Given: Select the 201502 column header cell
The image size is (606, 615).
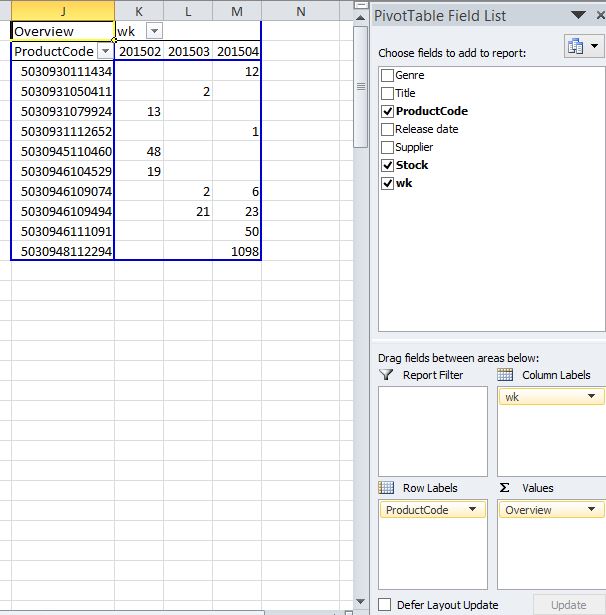Looking at the screenshot, I should 139,51.
